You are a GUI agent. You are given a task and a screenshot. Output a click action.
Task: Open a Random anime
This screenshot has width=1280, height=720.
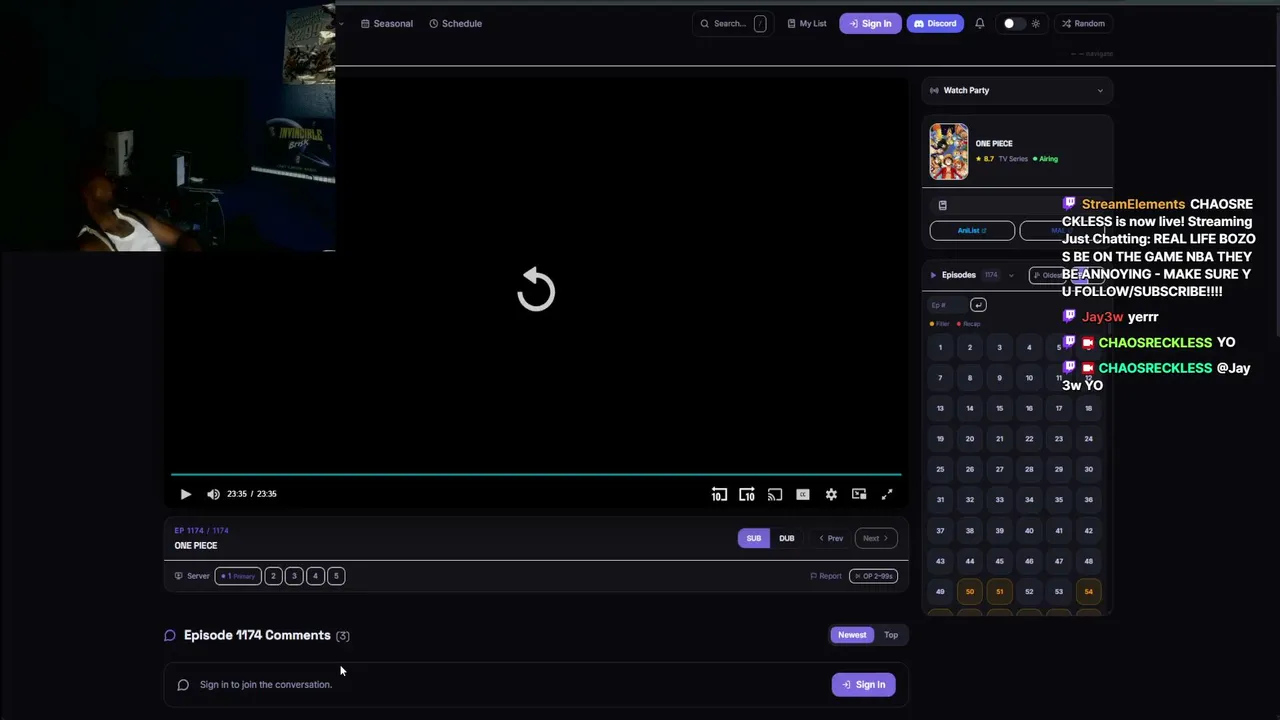(1083, 23)
